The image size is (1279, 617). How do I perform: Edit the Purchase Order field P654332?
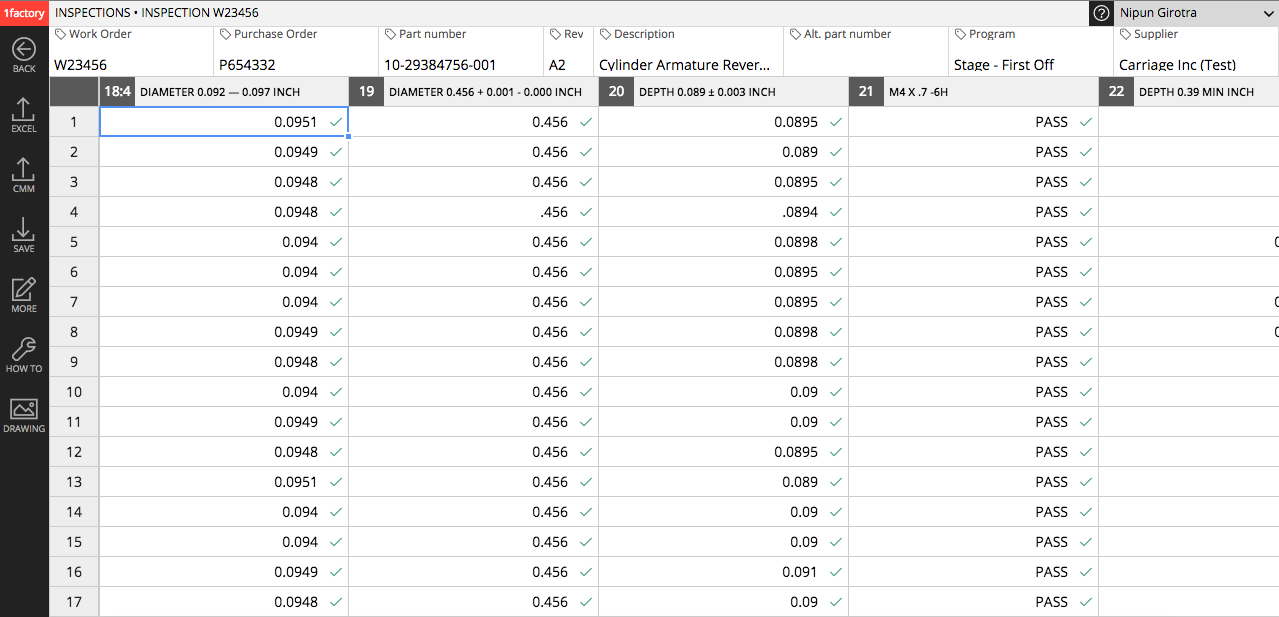296,65
